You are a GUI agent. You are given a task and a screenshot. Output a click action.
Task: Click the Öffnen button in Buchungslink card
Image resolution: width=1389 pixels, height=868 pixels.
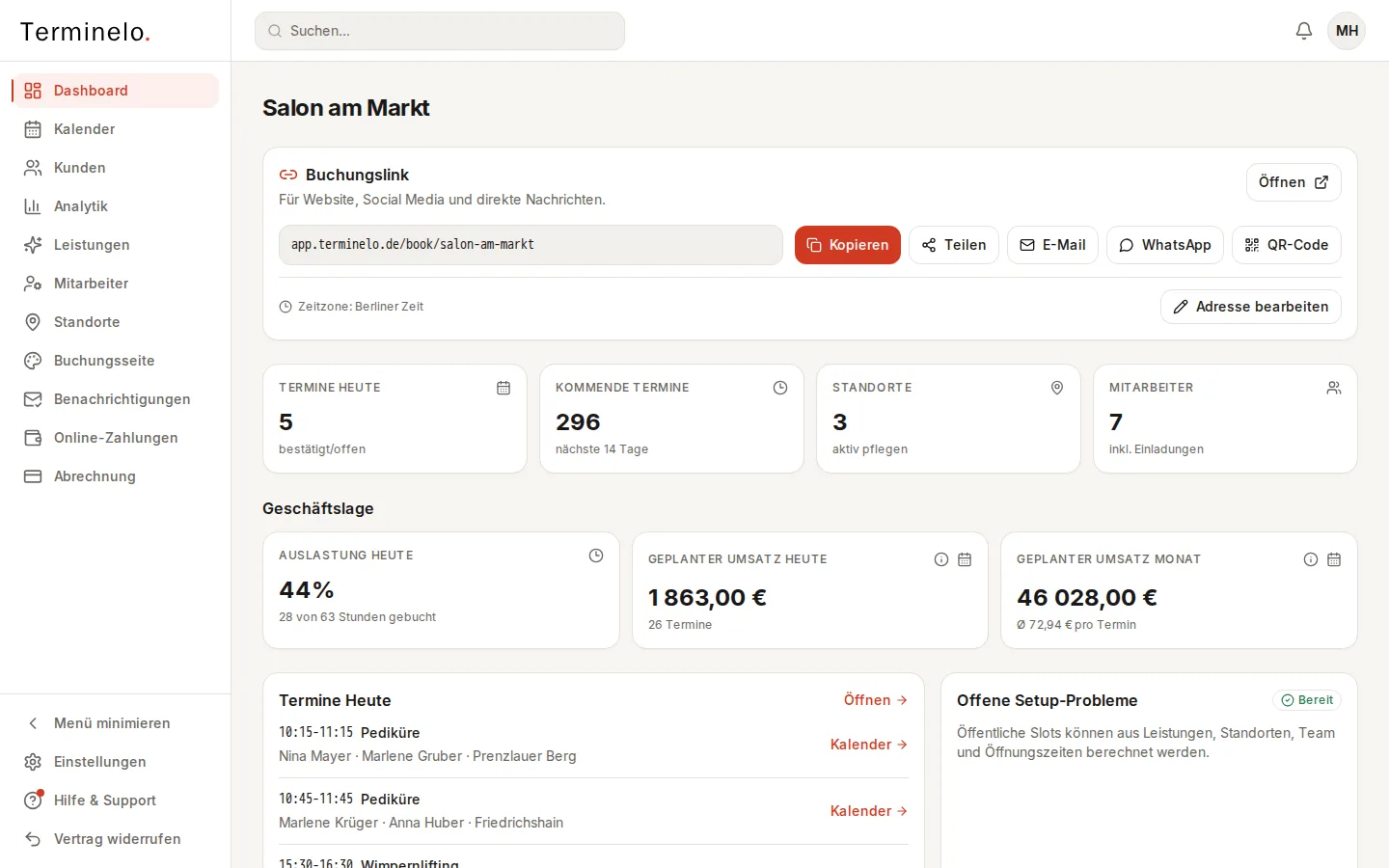[x=1294, y=182]
